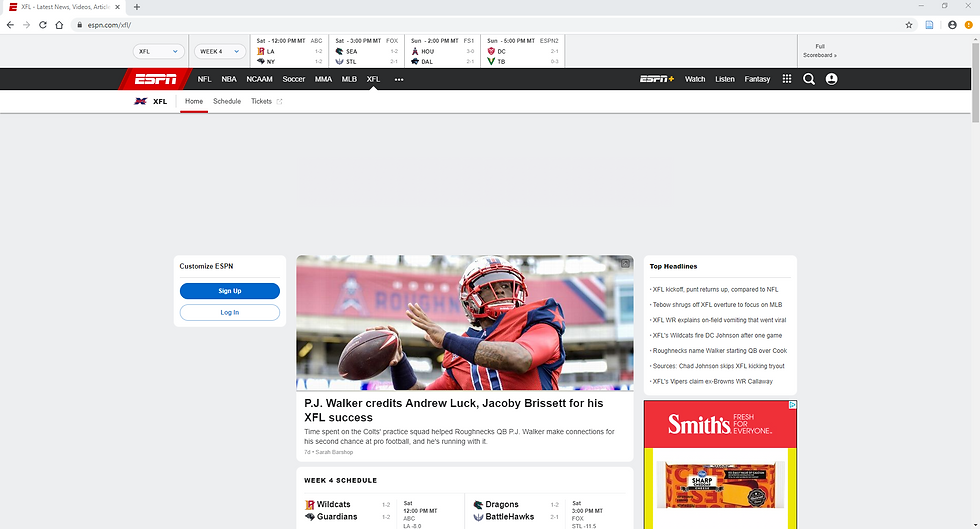Viewport: 980px width, 529px height.
Task: Click the photo expand icon on hero image
Action: (625, 264)
